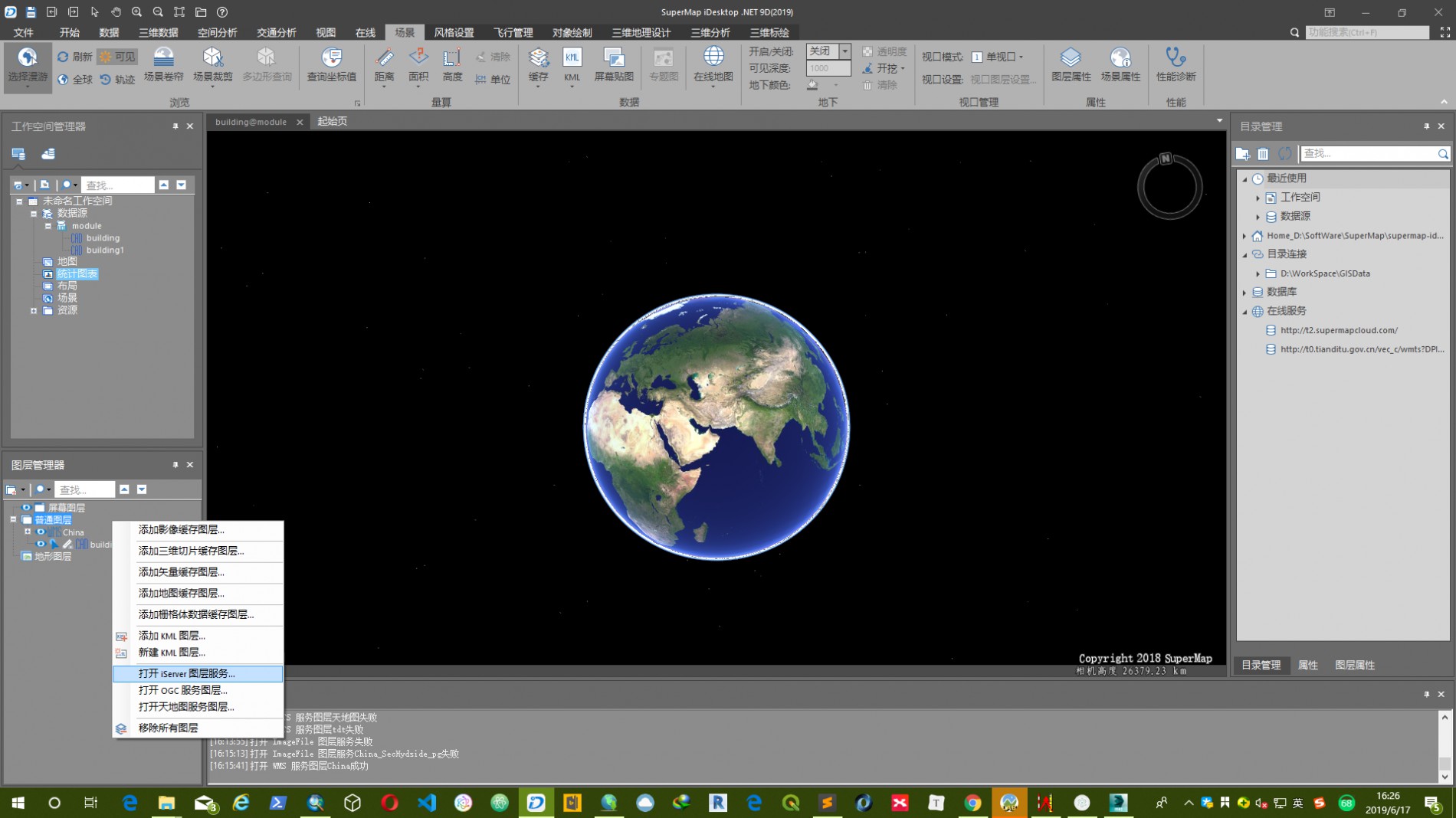The width and height of the screenshot is (1456, 818).
Task: Open the 场景卷帘 scene swipe tool
Action: click(x=163, y=64)
